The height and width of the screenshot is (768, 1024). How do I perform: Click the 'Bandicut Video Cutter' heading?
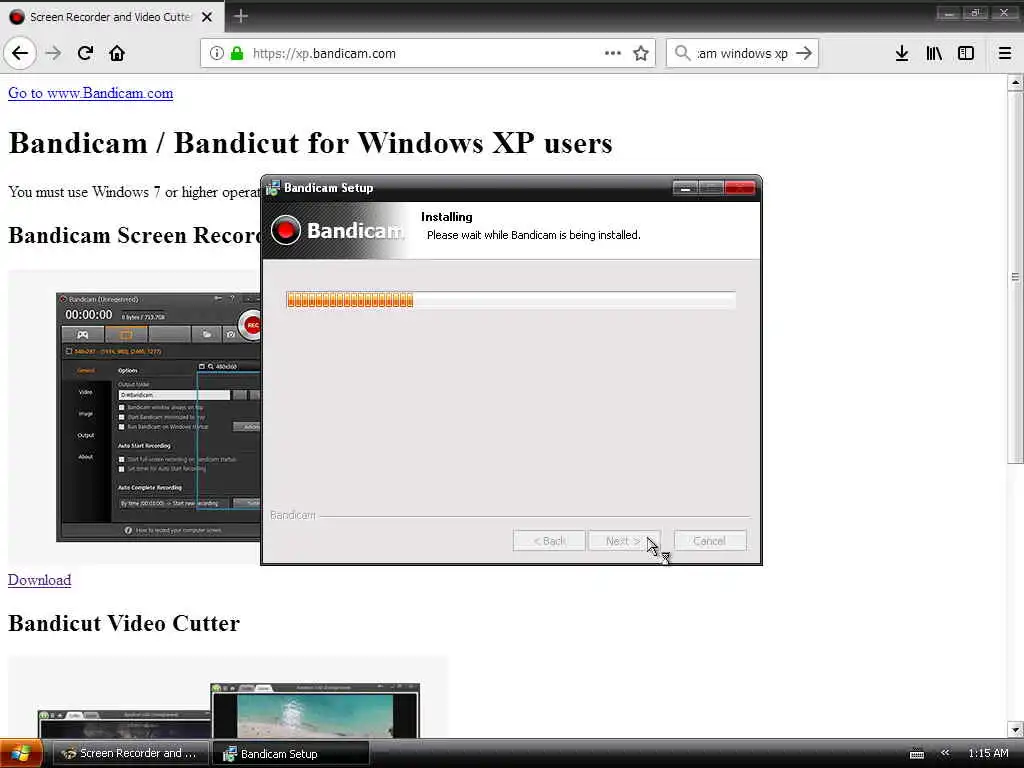point(124,623)
